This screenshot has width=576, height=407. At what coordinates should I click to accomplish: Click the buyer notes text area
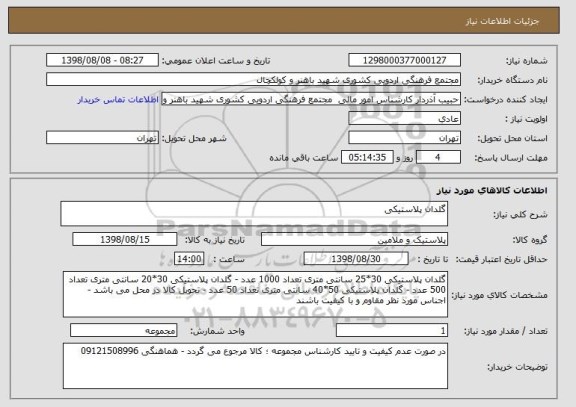point(255,366)
